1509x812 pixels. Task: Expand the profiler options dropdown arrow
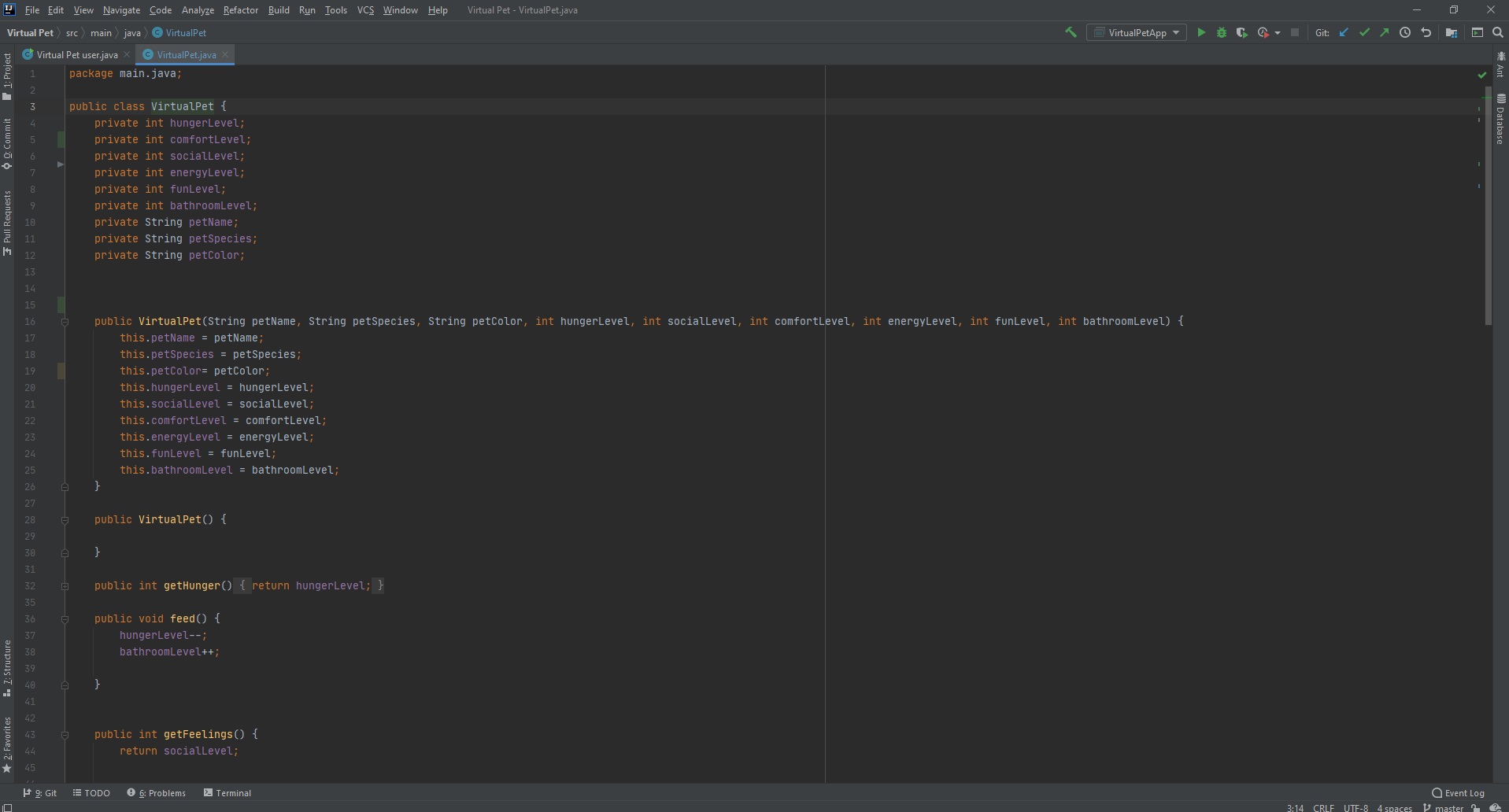click(x=1277, y=33)
